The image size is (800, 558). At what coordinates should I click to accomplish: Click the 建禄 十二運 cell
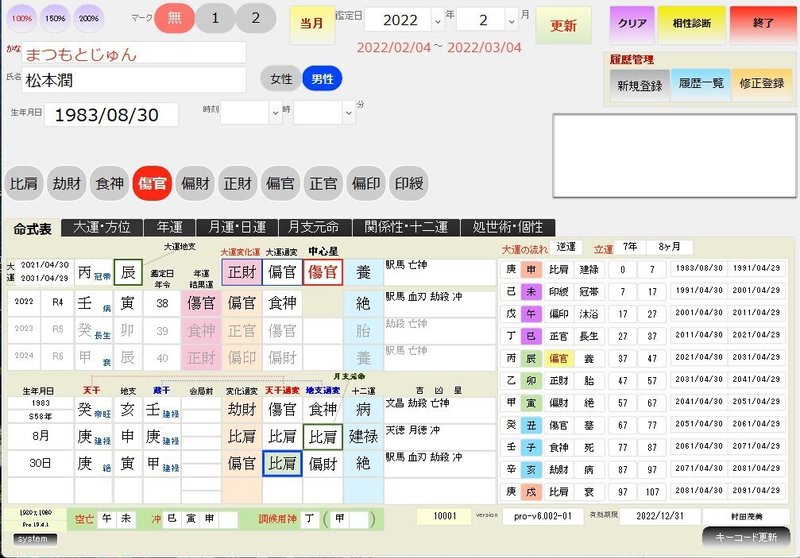363,436
